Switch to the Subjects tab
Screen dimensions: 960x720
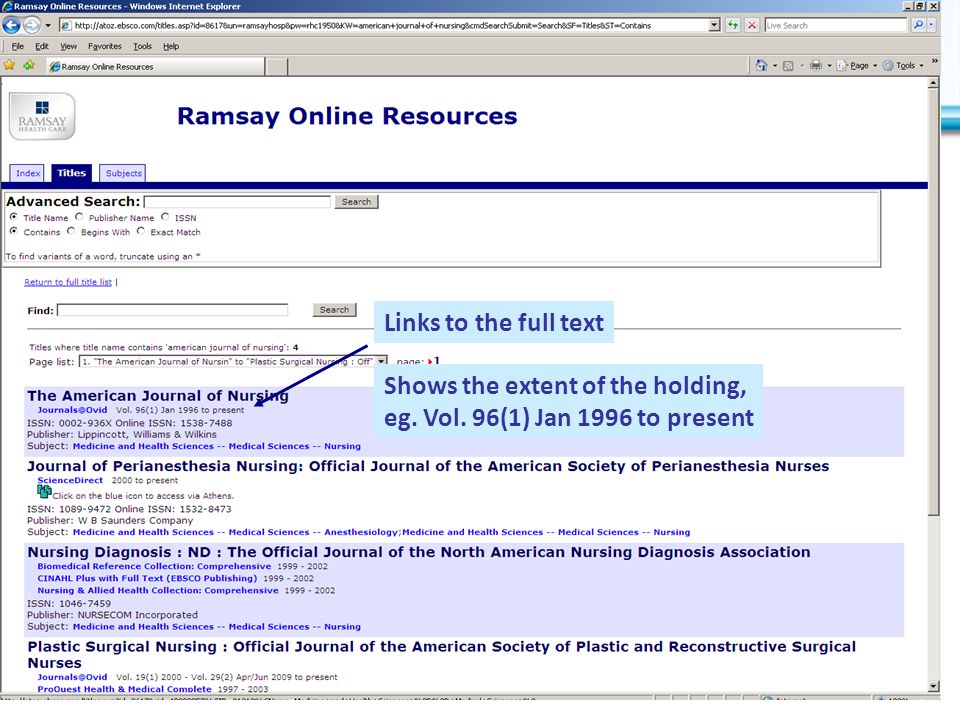[123, 173]
